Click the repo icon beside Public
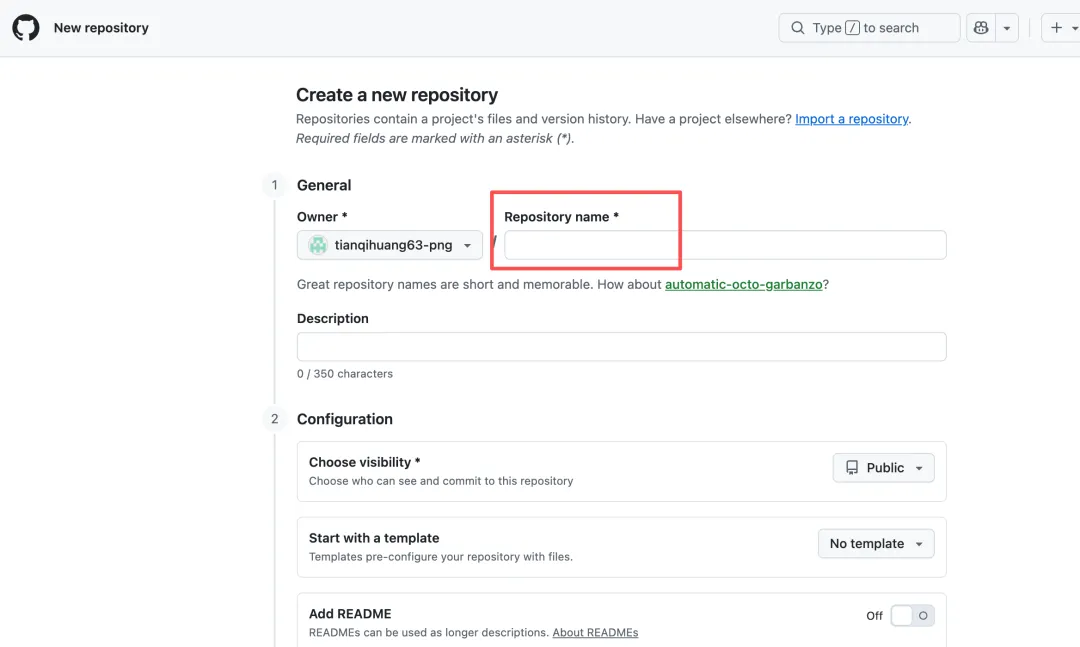Image resolution: width=1080 pixels, height=647 pixels. [852, 468]
